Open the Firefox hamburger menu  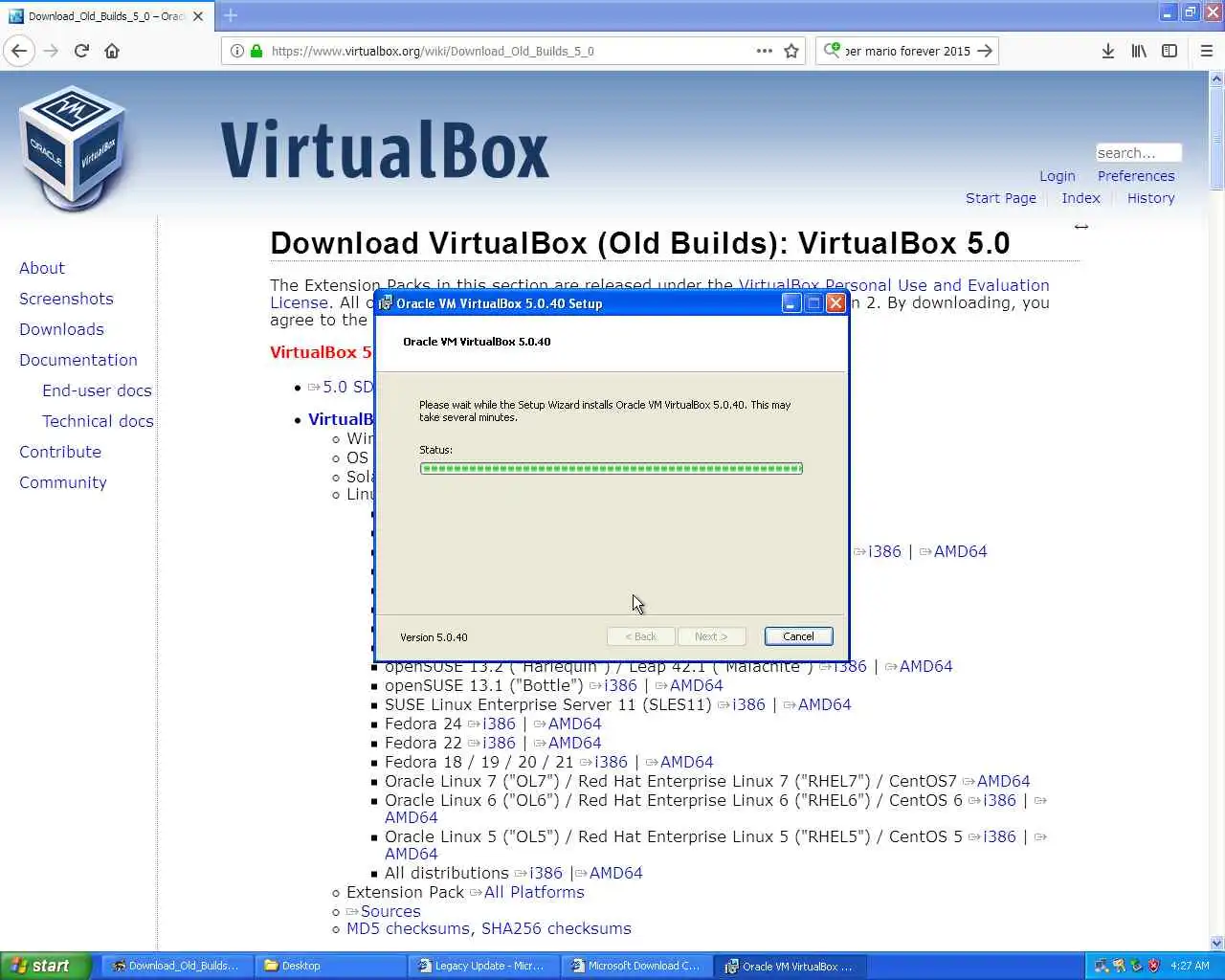(1207, 51)
